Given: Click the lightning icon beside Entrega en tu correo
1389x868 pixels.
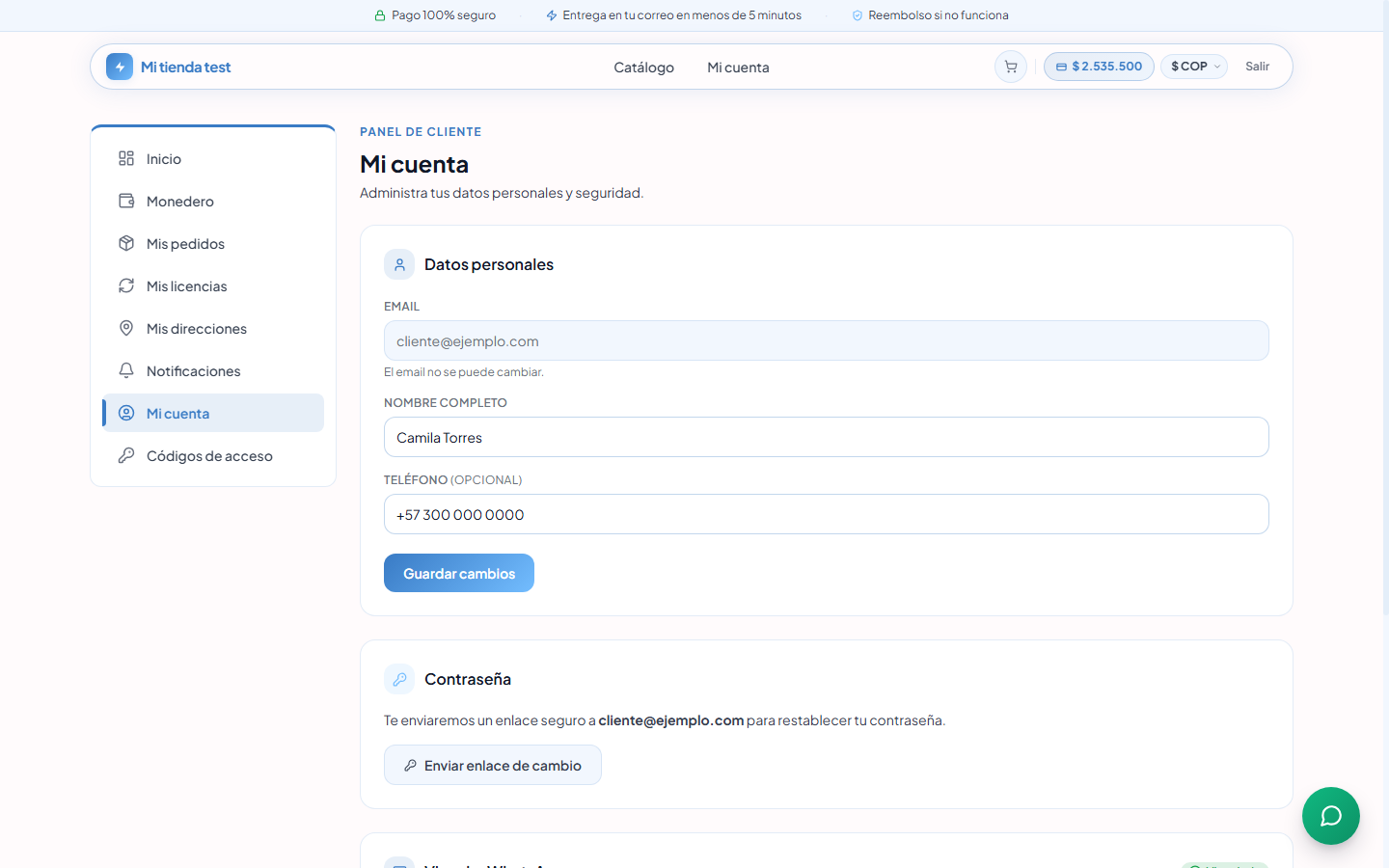Looking at the screenshot, I should (552, 15).
